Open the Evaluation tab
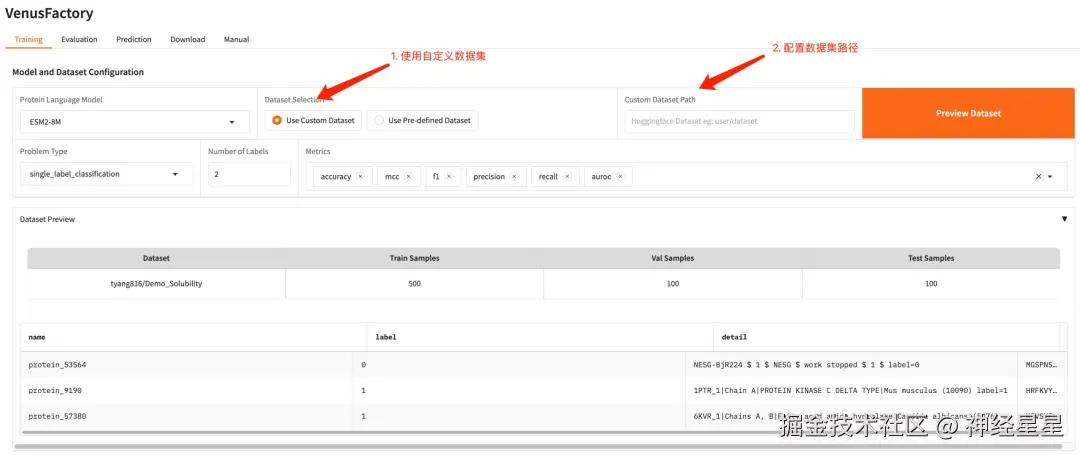 pos(79,39)
